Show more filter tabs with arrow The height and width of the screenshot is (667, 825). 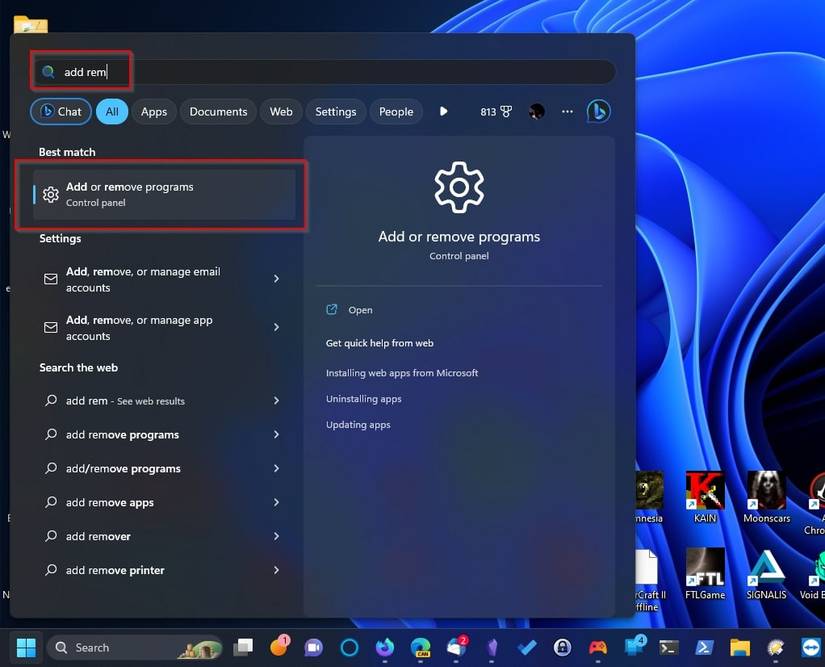click(x=444, y=112)
